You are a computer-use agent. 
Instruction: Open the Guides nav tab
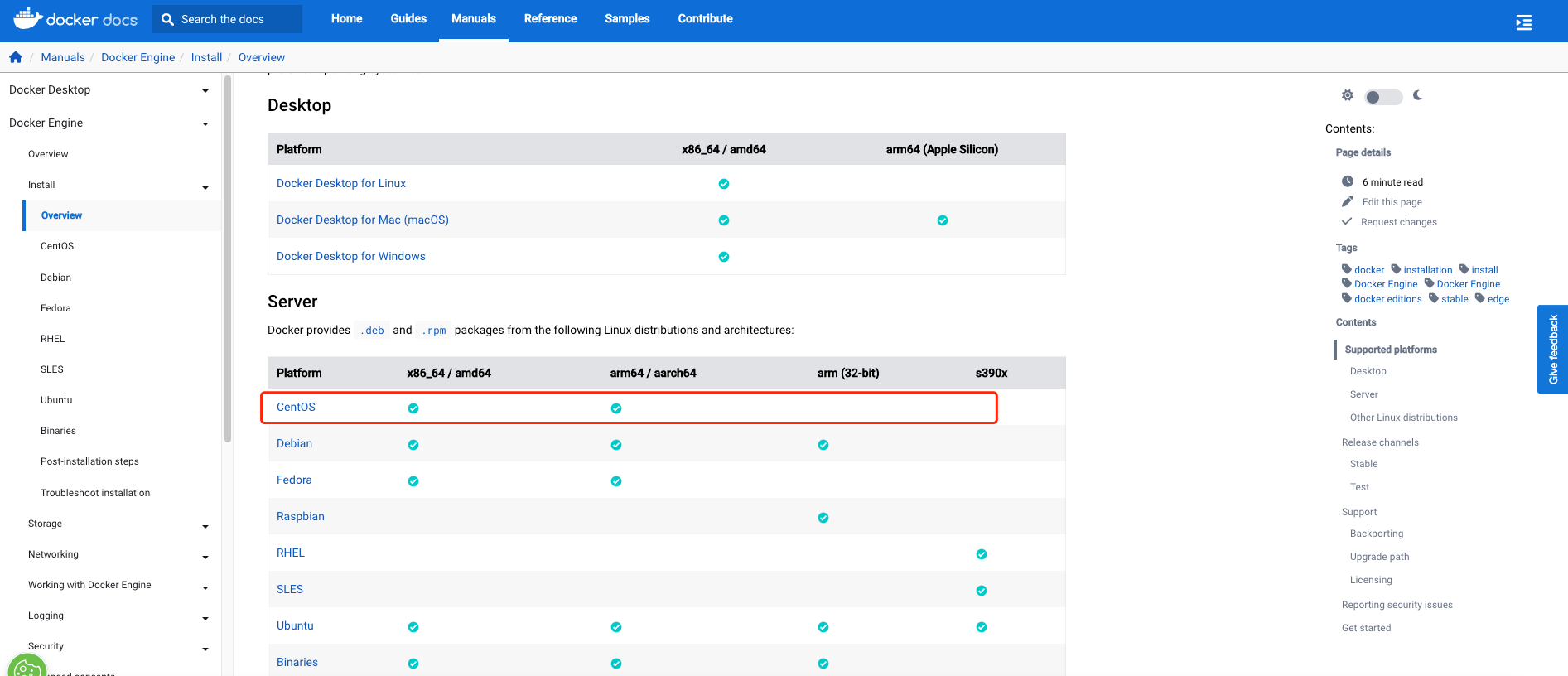408,18
